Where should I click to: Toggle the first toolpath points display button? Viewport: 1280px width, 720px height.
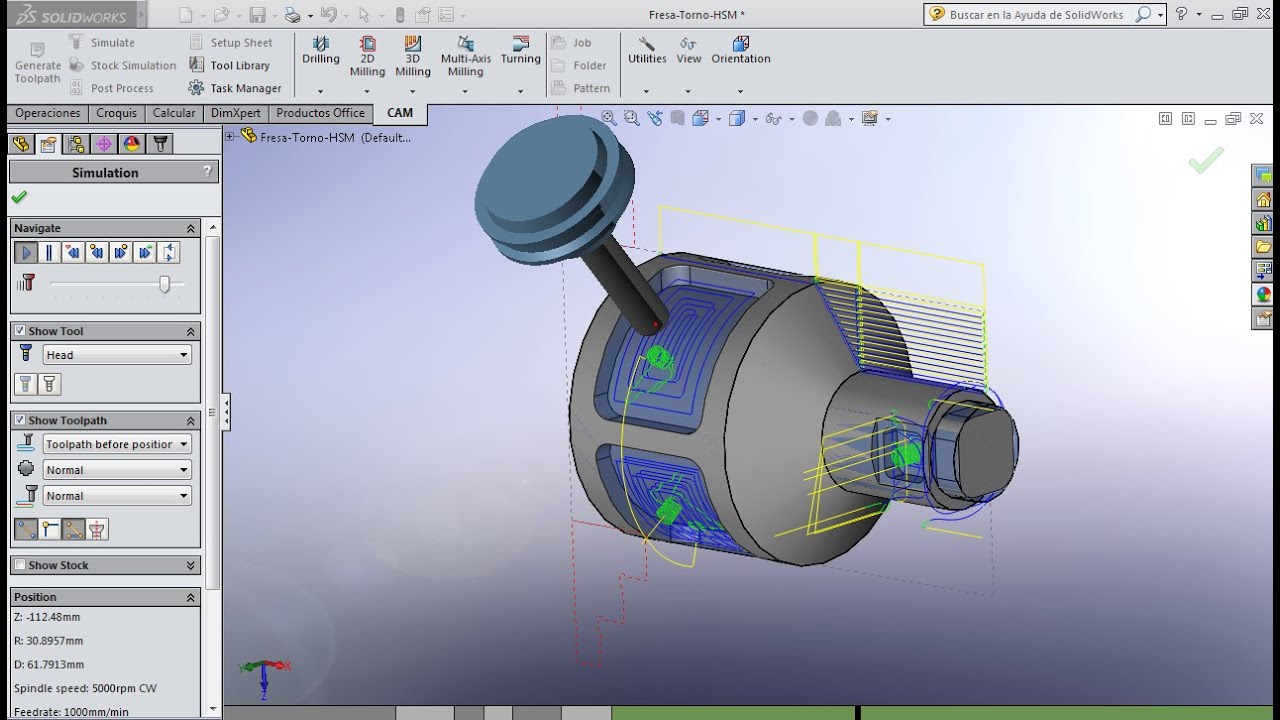26,529
